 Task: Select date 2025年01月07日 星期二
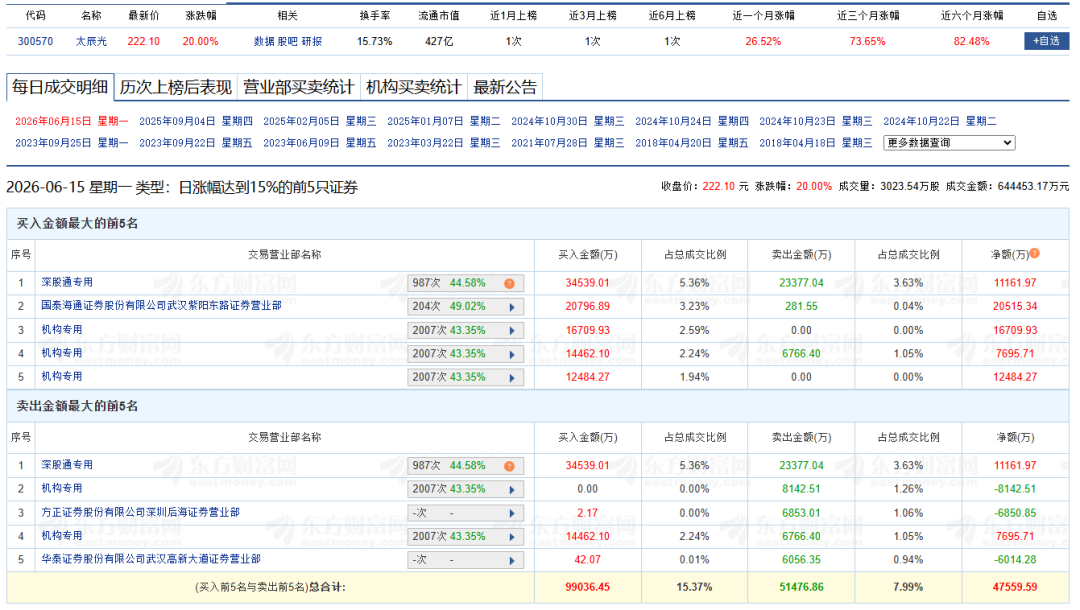coord(444,121)
